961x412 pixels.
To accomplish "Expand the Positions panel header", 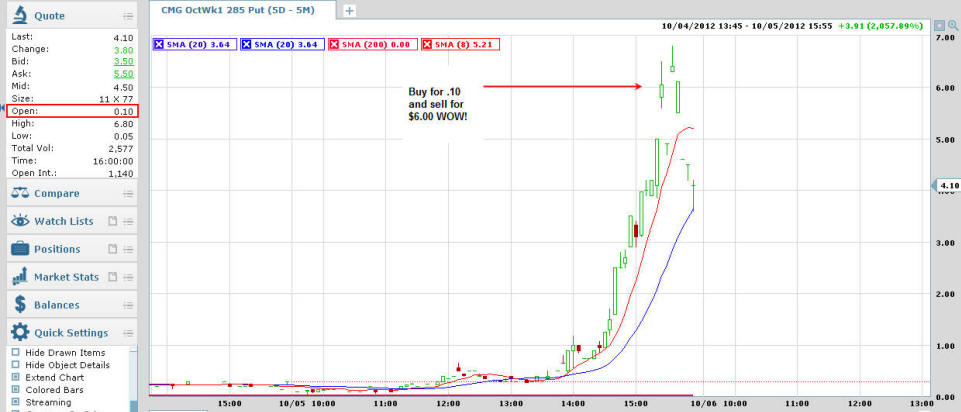I will pyautogui.click(x=72, y=249).
